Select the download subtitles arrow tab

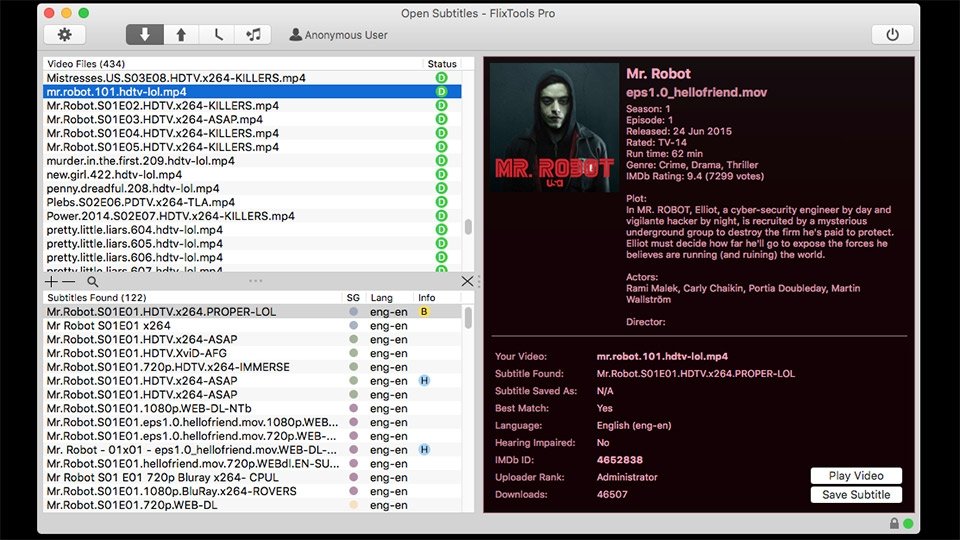click(144, 35)
